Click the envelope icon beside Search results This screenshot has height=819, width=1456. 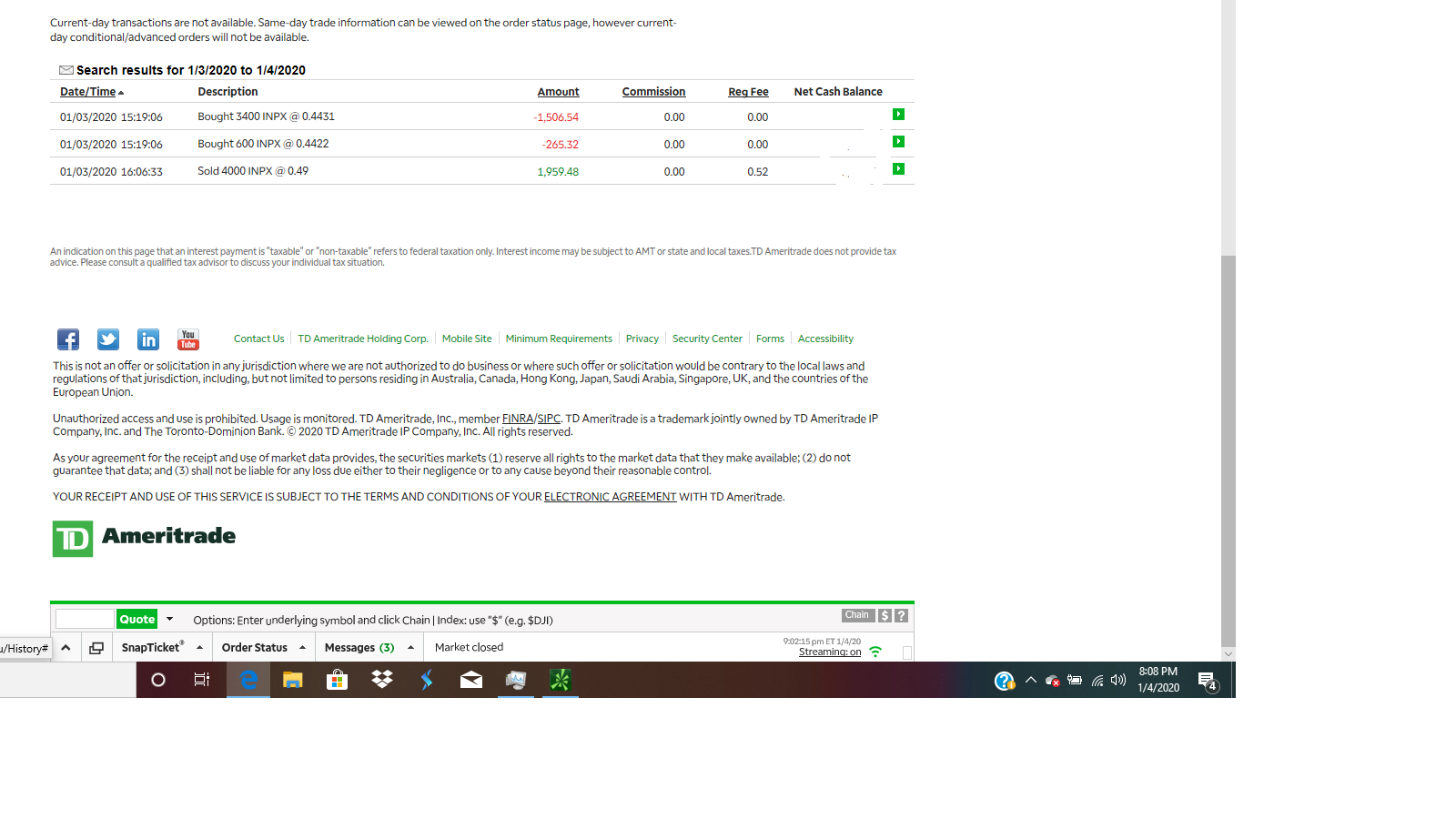click(66, 70)
